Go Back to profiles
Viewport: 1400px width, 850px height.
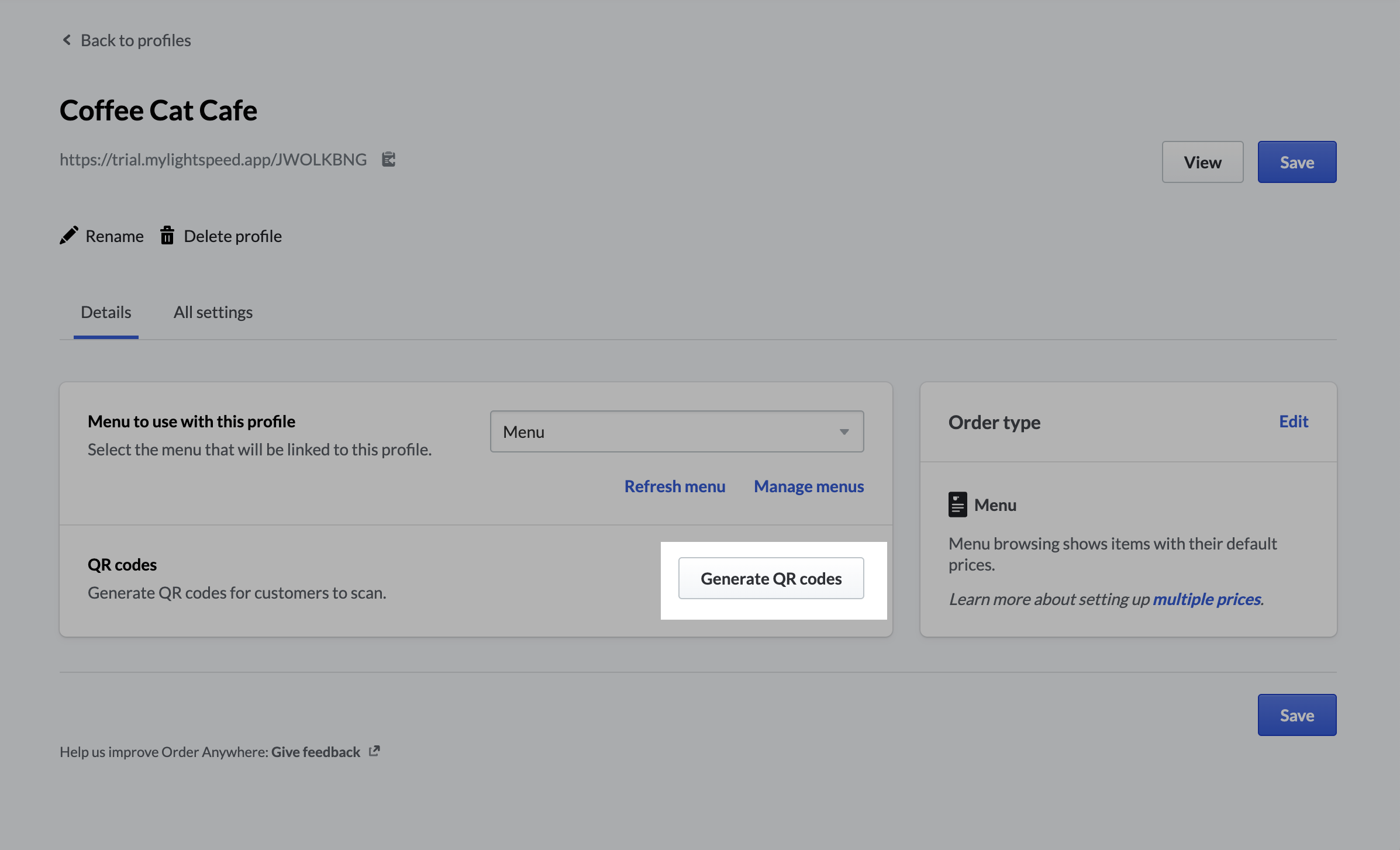[x=135, y=40]
